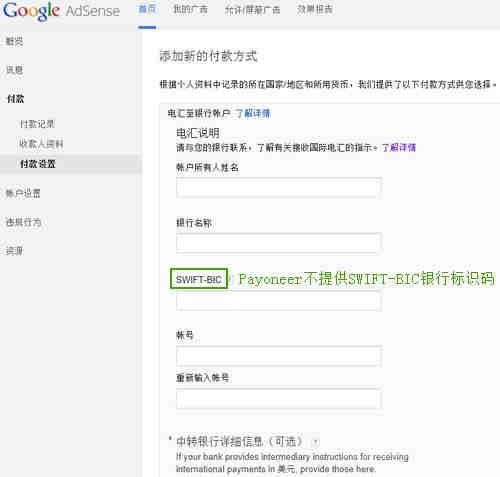Image resolution: width=500 pixels, height=477 pixels.
Task: Open 帐户设置 in the sidebar
Action: click(x=23, y=193)
